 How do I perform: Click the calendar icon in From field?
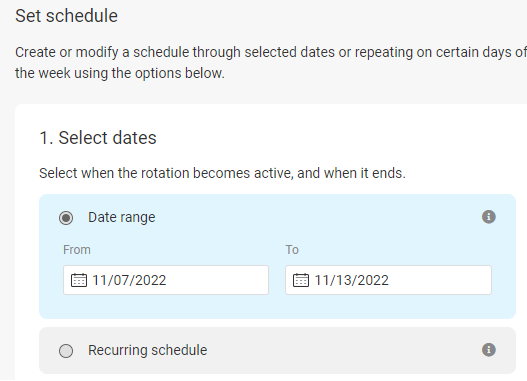click(x=79, y=280)
